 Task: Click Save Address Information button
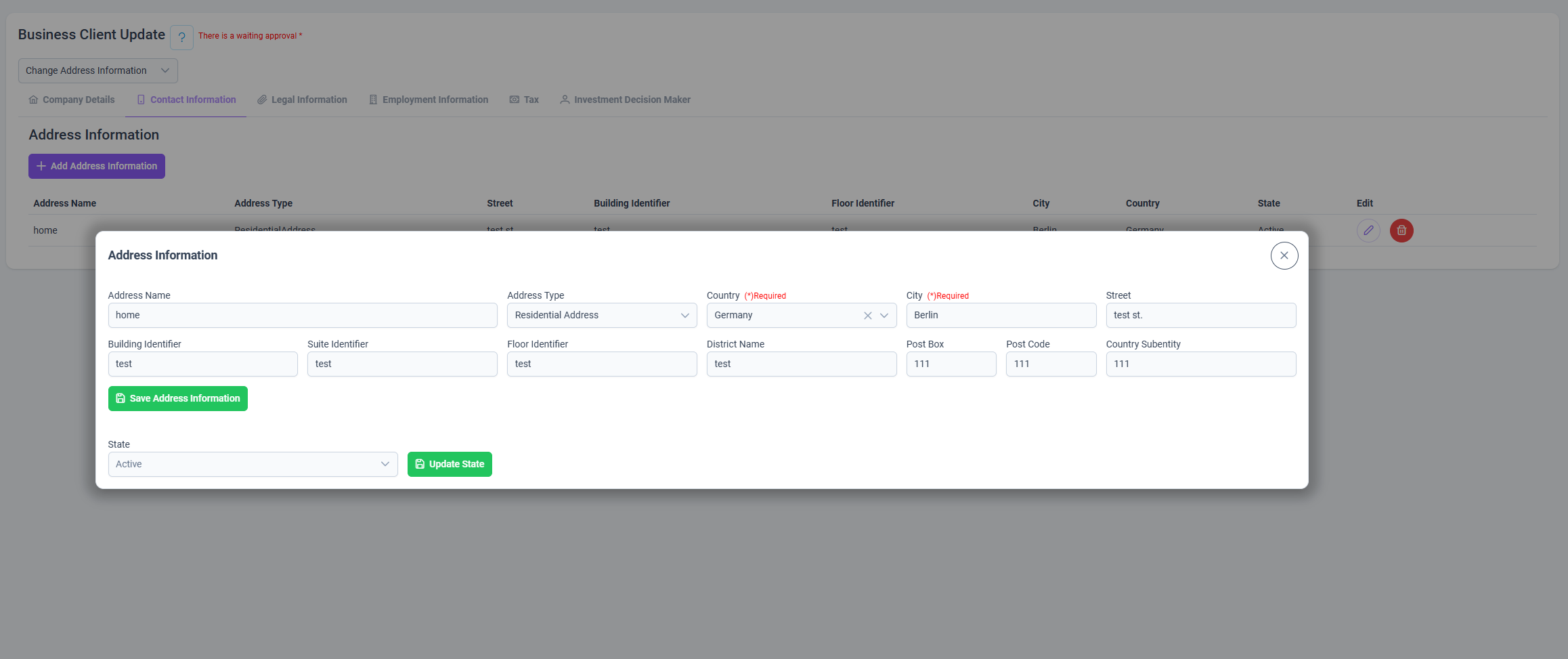click(178, 398)
